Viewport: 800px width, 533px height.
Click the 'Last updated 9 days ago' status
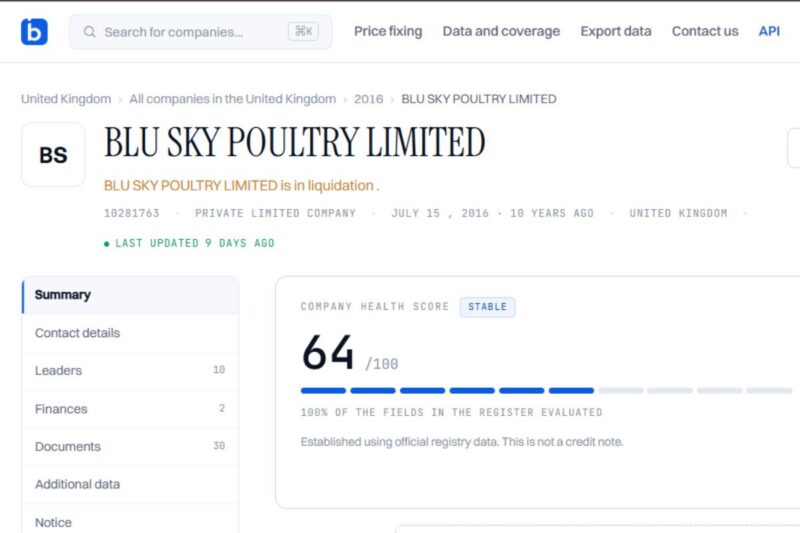tap(189, 243)
